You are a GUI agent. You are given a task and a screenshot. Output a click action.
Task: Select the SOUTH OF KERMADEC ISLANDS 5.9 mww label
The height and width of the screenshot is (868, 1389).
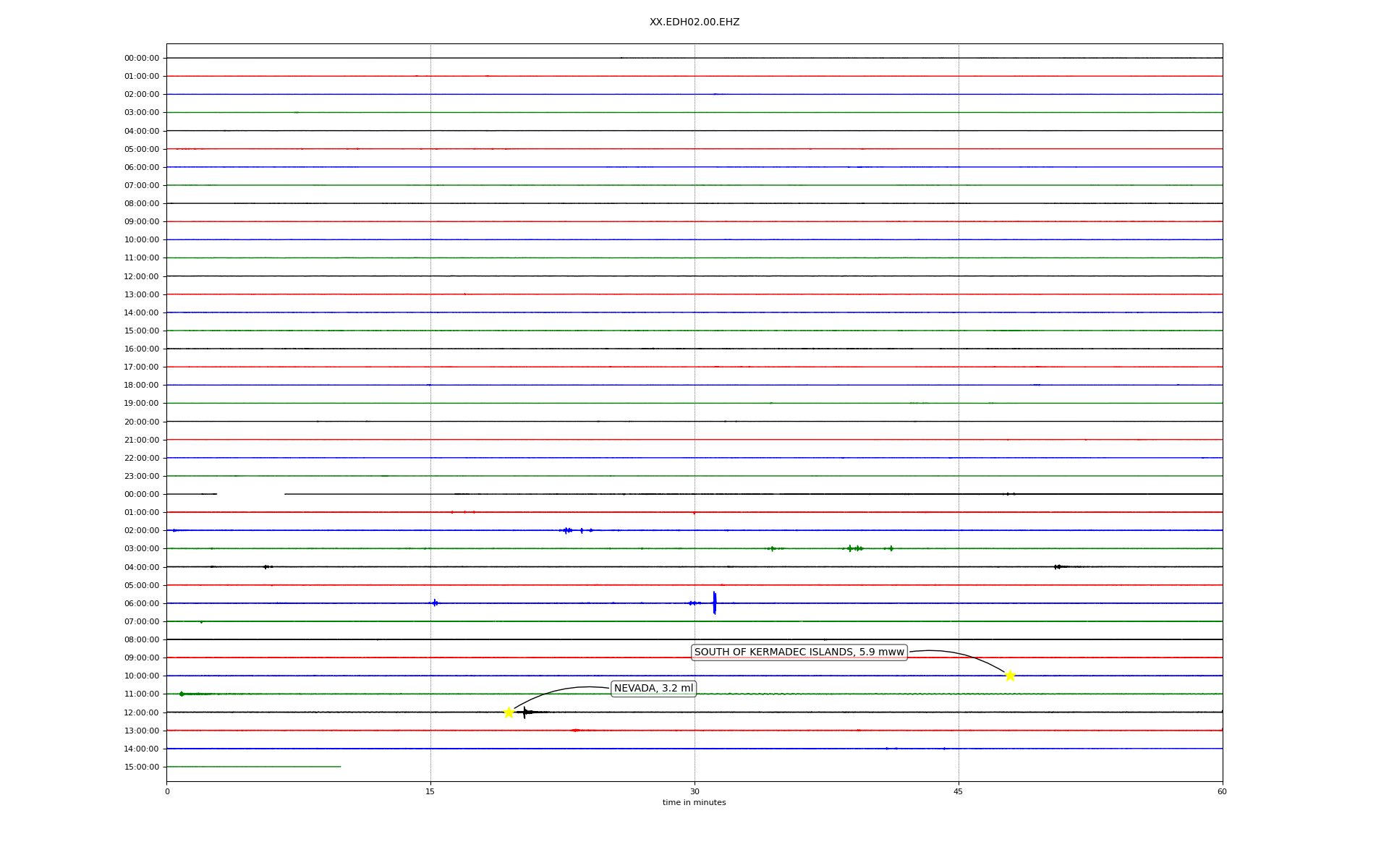799,652
